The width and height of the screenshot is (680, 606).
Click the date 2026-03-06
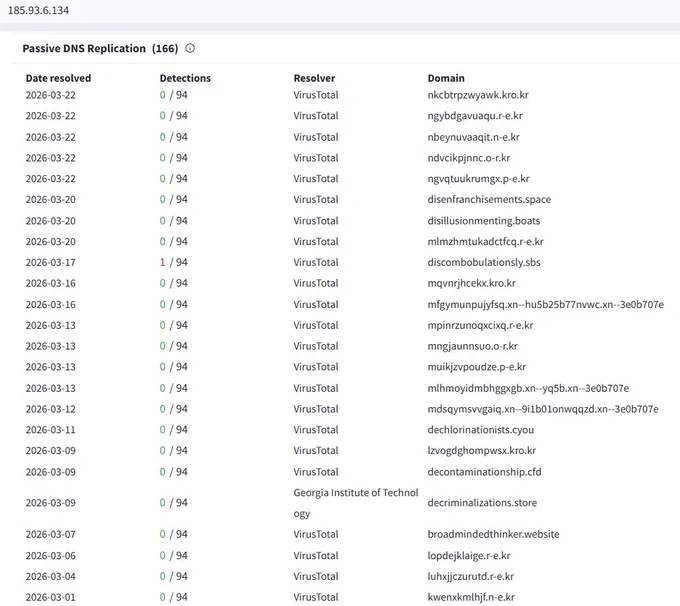50,556
